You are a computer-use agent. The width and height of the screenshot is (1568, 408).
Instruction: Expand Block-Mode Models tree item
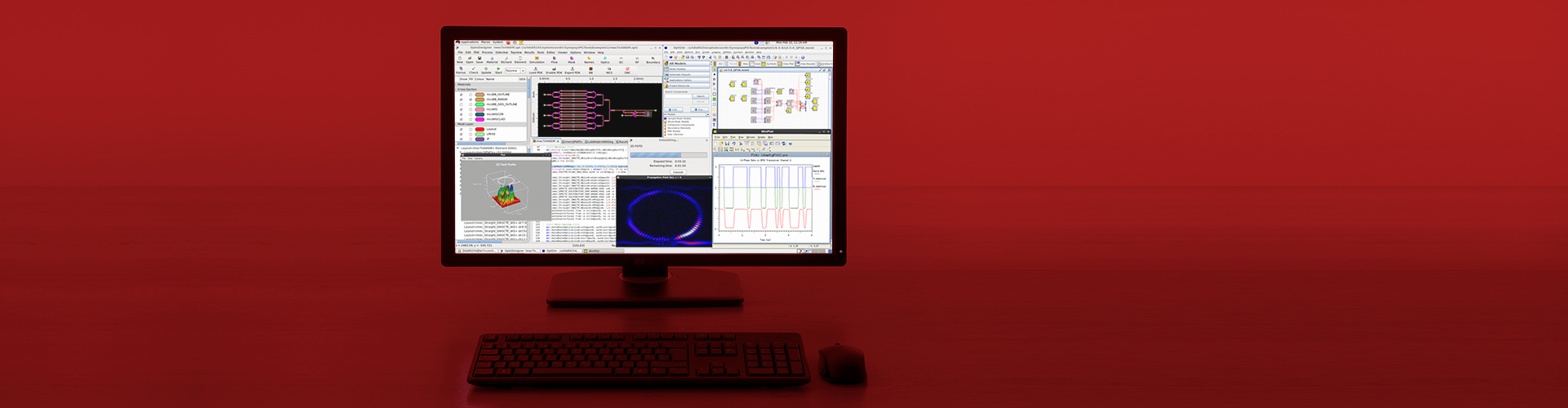pos(679,122)
